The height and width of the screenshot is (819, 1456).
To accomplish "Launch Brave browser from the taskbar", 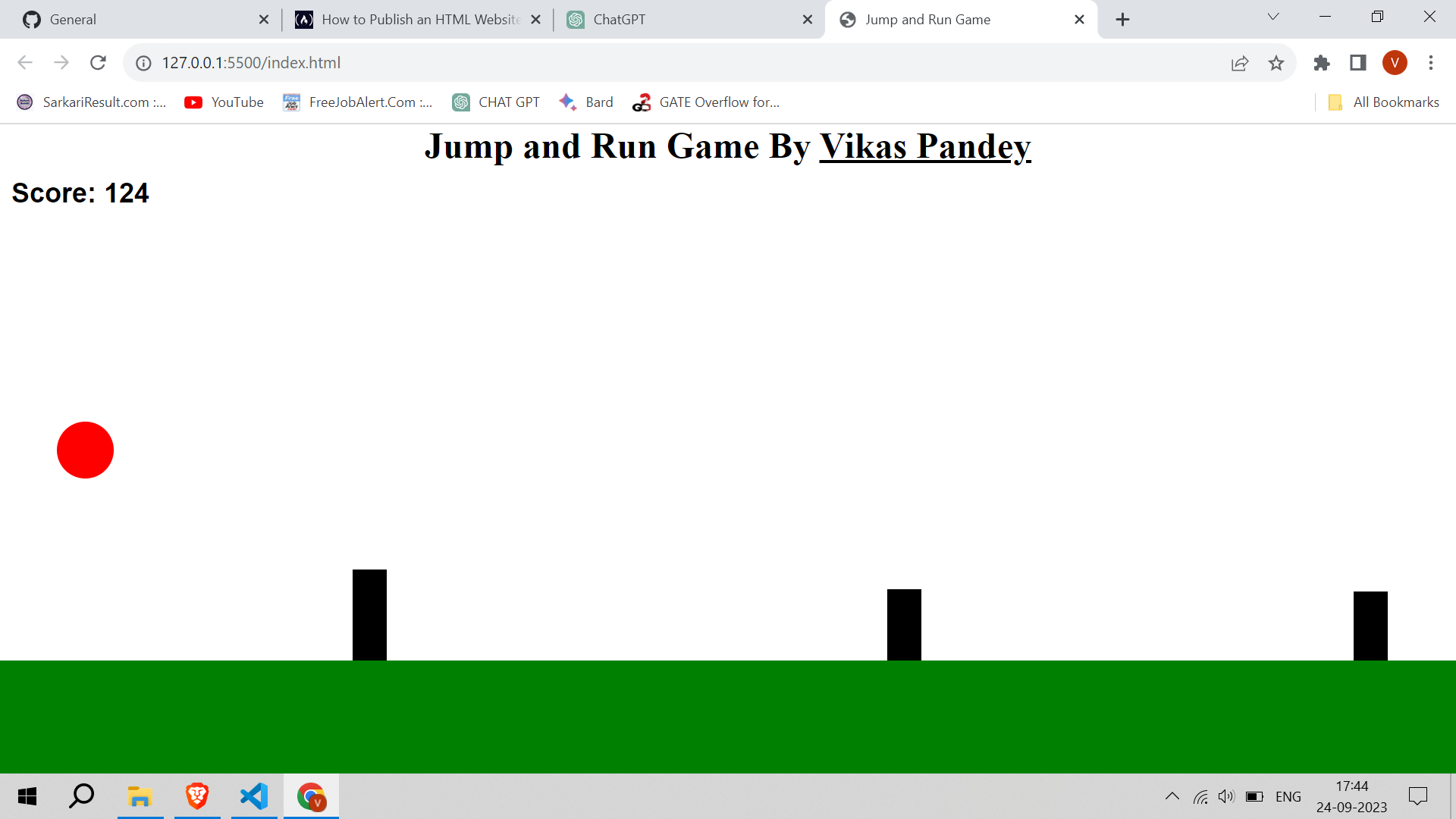I will point(197,796).
